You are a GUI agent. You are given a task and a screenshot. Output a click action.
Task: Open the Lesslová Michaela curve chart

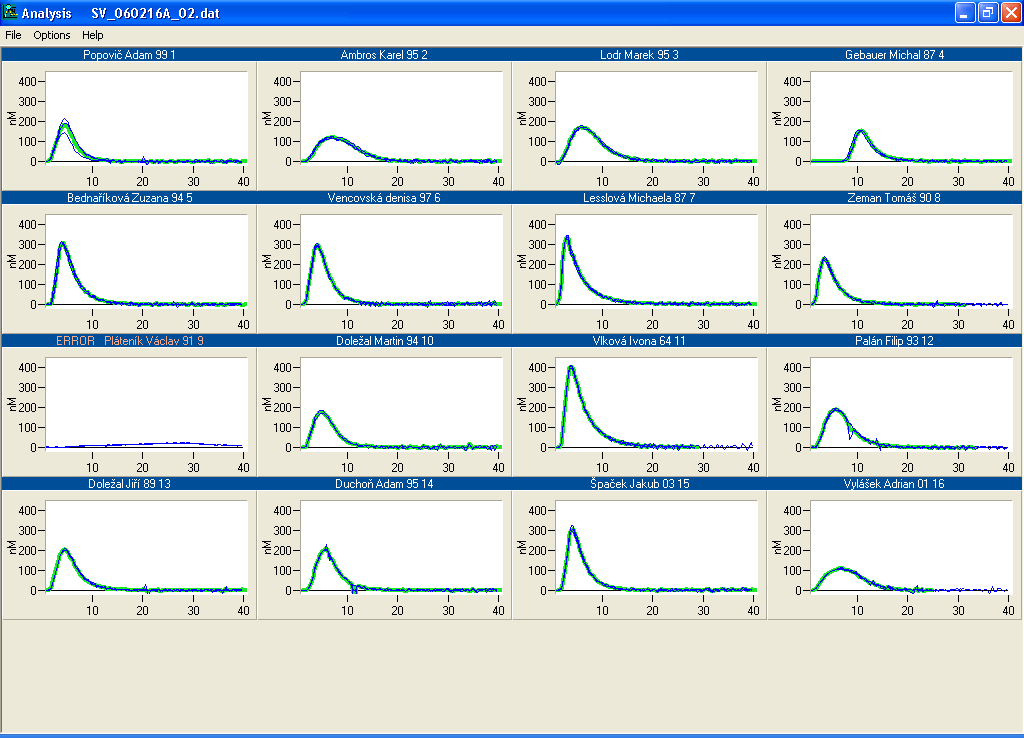point(656,259)
